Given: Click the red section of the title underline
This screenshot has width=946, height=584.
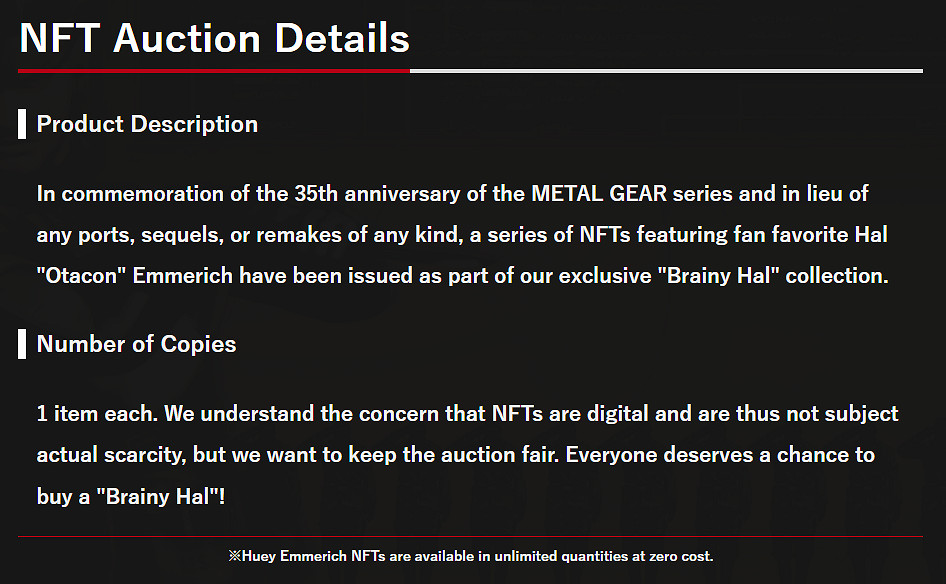Looking at the screenshot, I should pyautogui.click(x=213, y=71).
